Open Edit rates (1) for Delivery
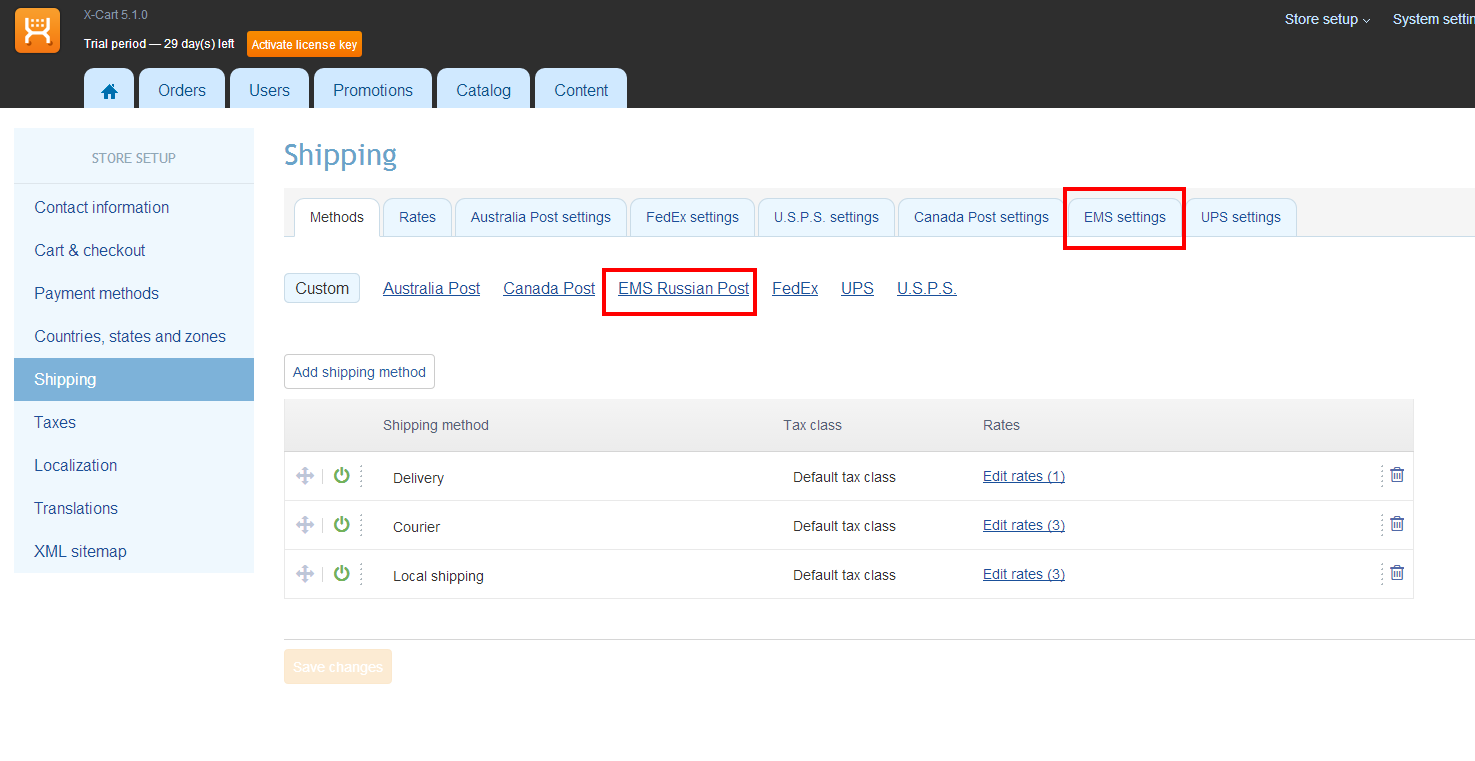This screenshot has width=1475, height=761. pos(1023,477)
